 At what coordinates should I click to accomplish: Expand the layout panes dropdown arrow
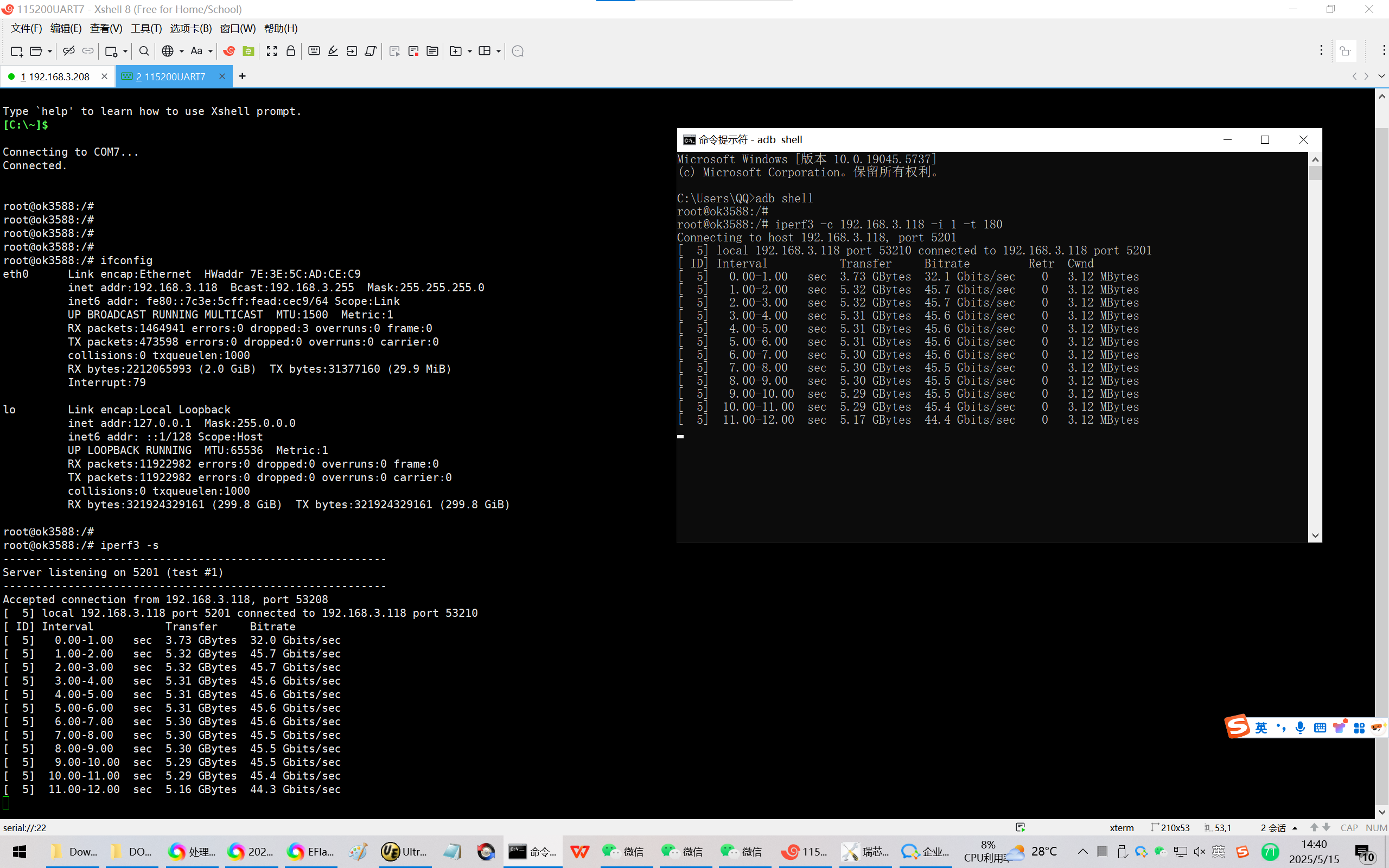pos(498,51)
